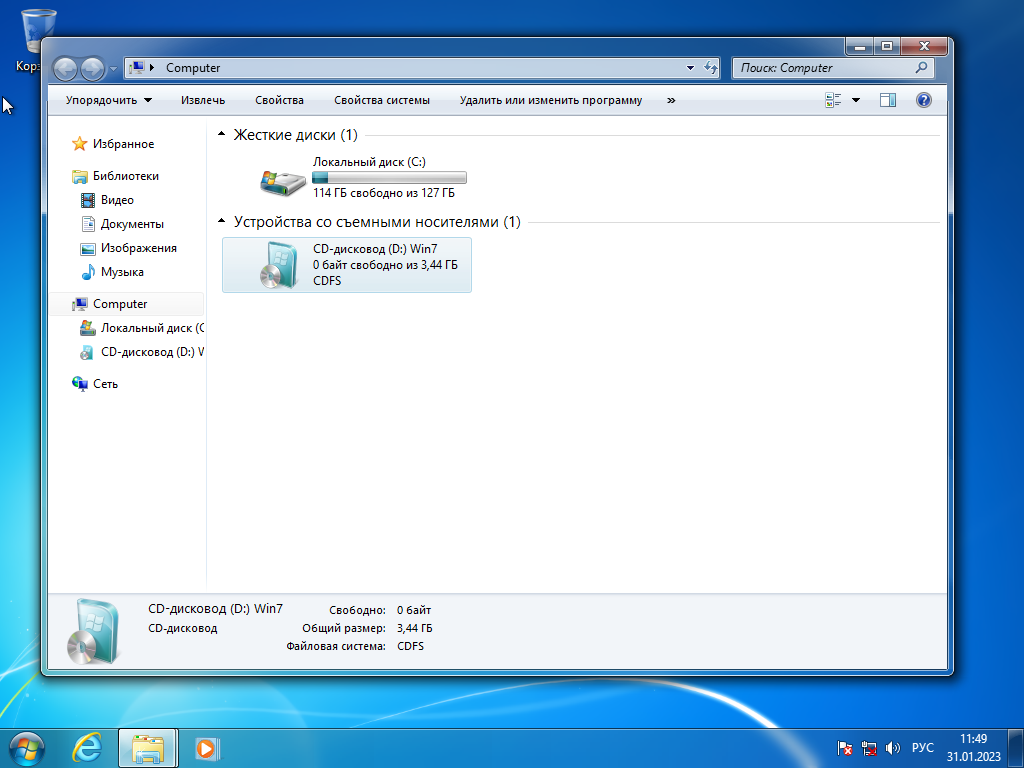The image size is (1024, 768).
Task: Open Музыка library in sidebar
Action: [122, 272]
